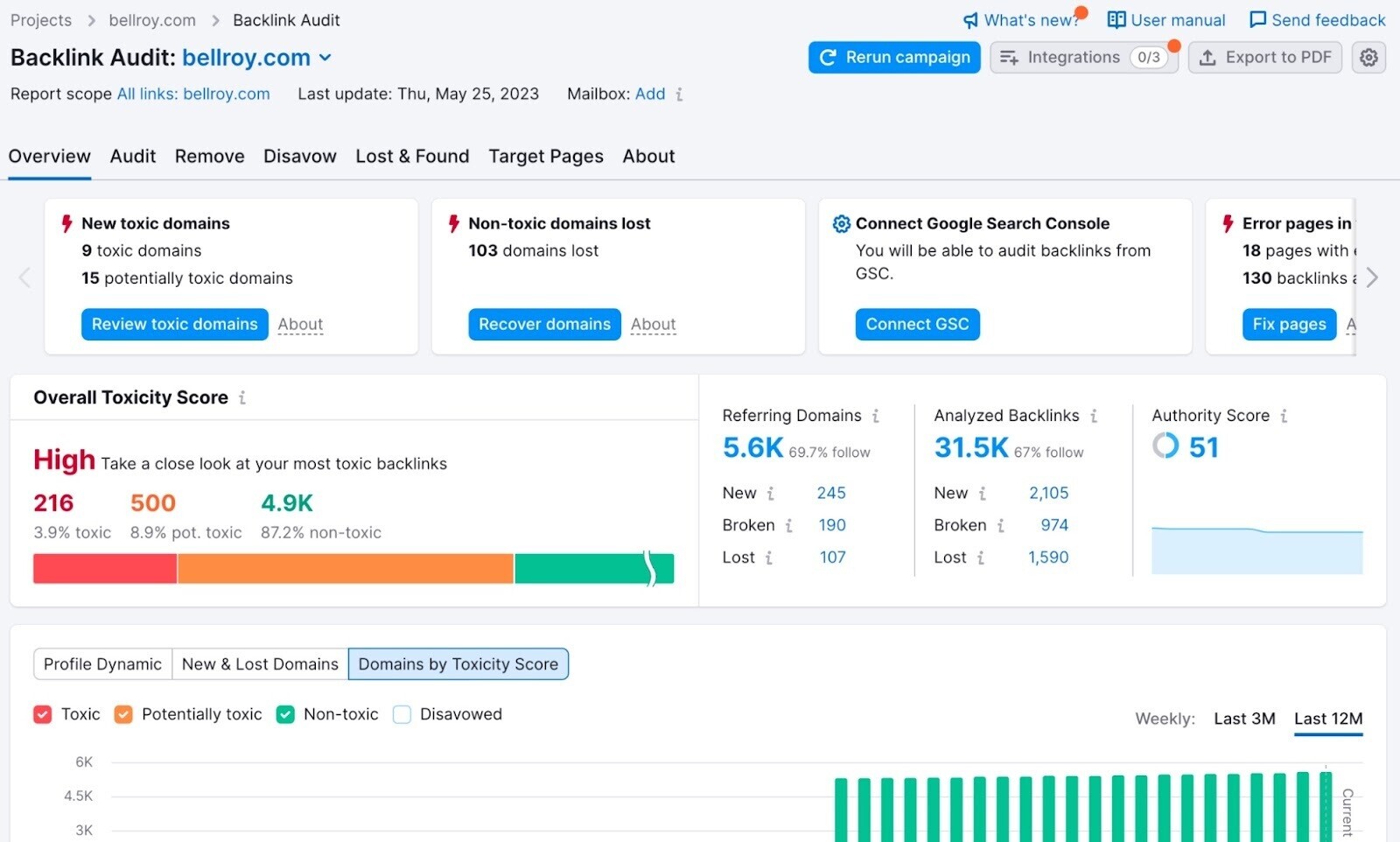Screen dimensions: 1400x842
Task: Click Recover domains button
Action: [544, 325]
